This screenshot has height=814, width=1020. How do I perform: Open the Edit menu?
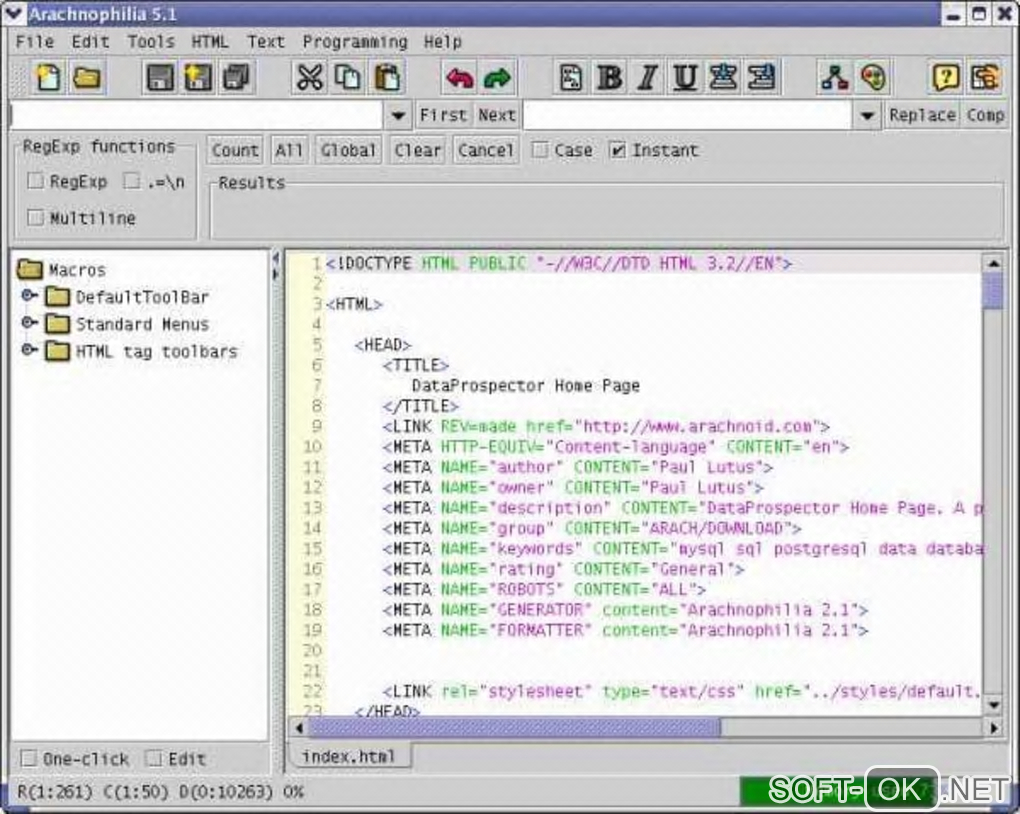[x=90, y=42]
